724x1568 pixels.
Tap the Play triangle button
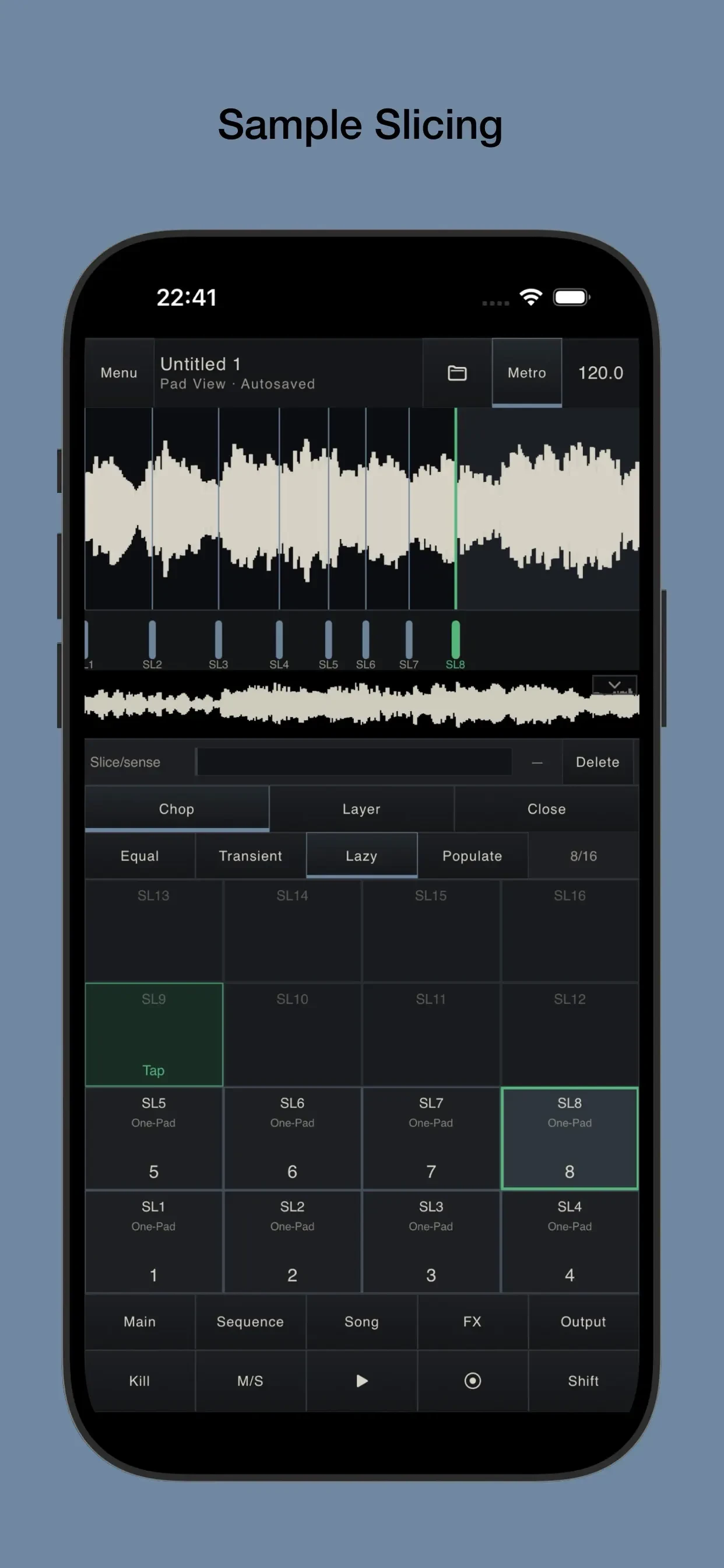361,1381
